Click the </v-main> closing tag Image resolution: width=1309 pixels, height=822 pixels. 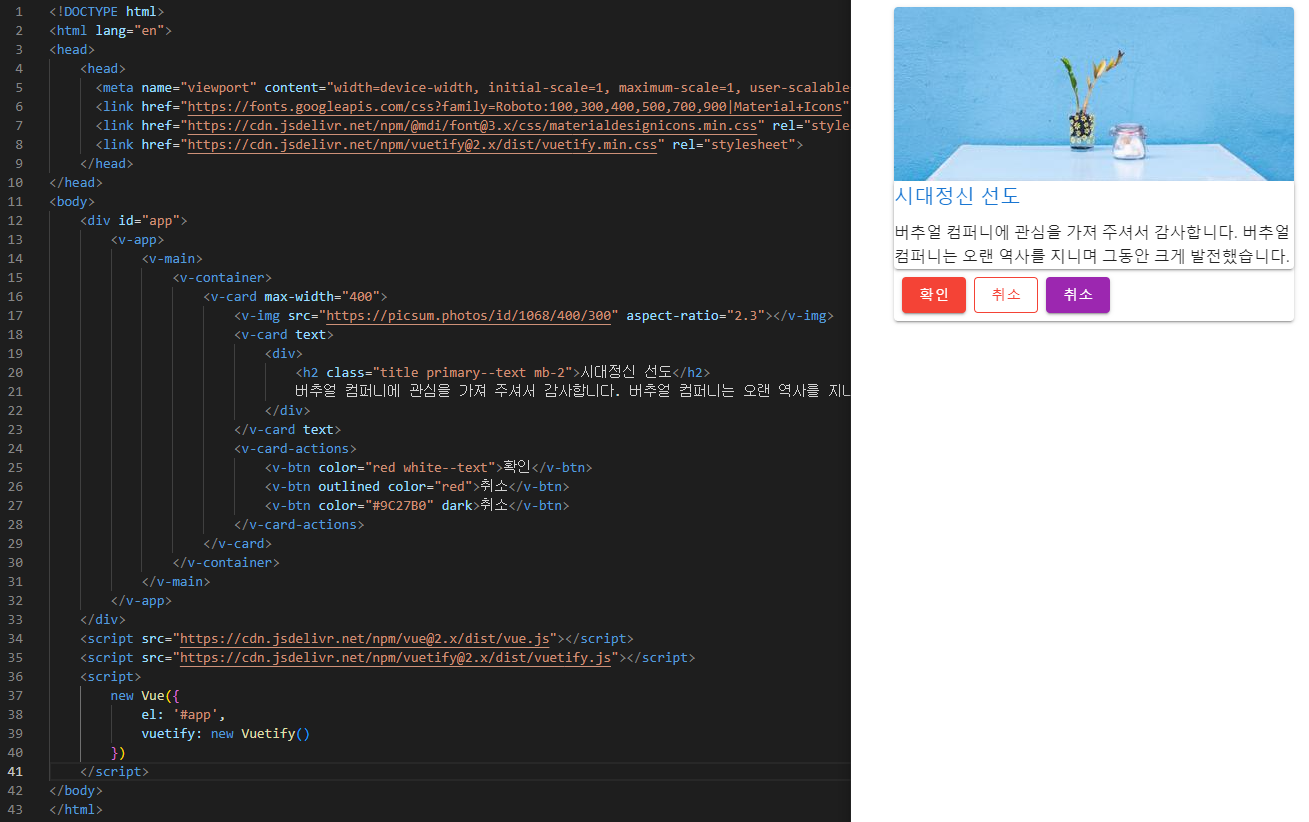[x=176, y=581]
